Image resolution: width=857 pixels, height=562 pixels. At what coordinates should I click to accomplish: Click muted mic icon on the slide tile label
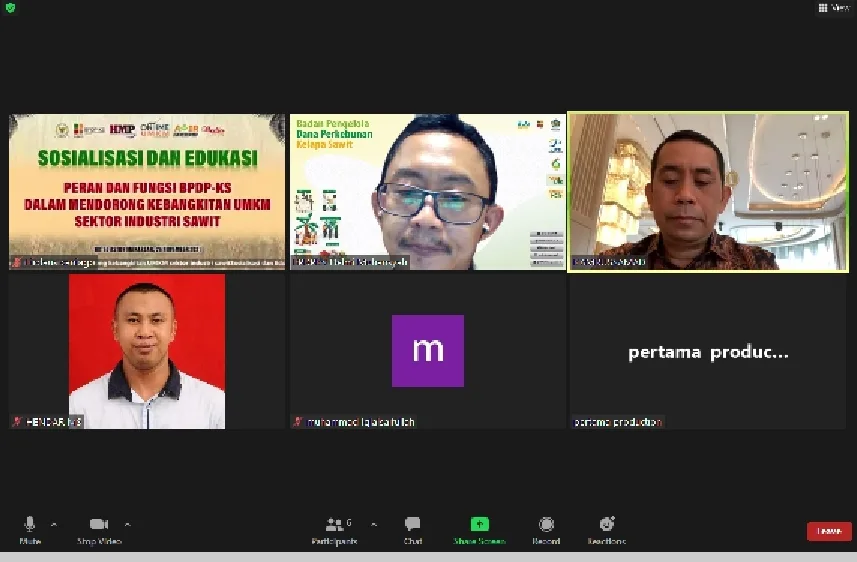click(17, 262)
